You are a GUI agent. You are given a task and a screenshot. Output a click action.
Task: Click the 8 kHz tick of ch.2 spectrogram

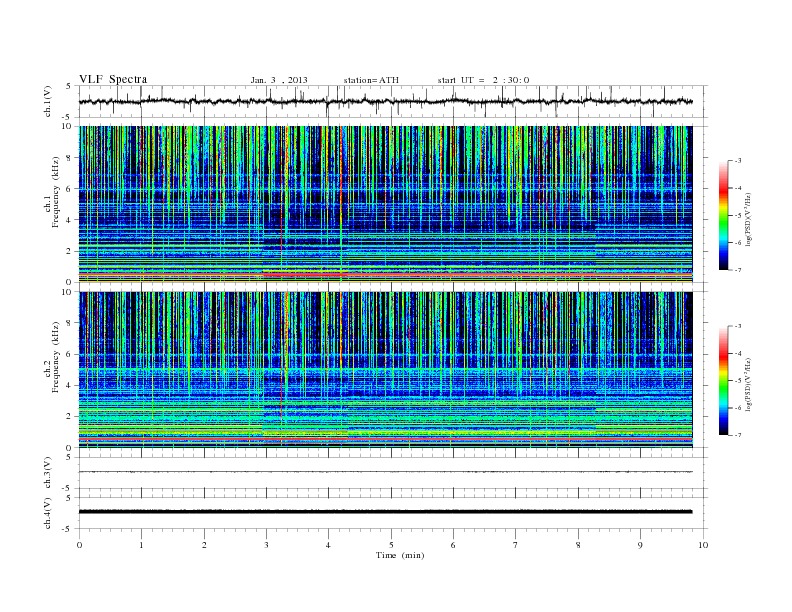69,323
